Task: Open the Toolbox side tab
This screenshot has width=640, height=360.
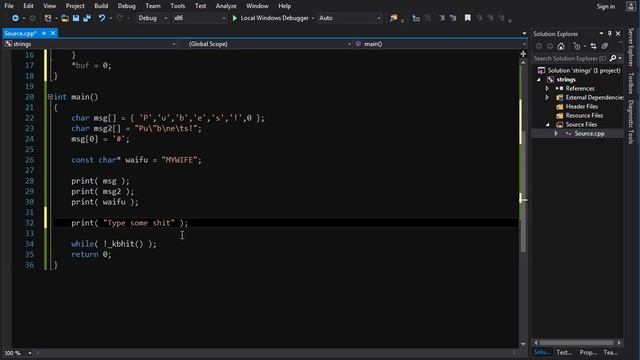Action: pos(631,83)
